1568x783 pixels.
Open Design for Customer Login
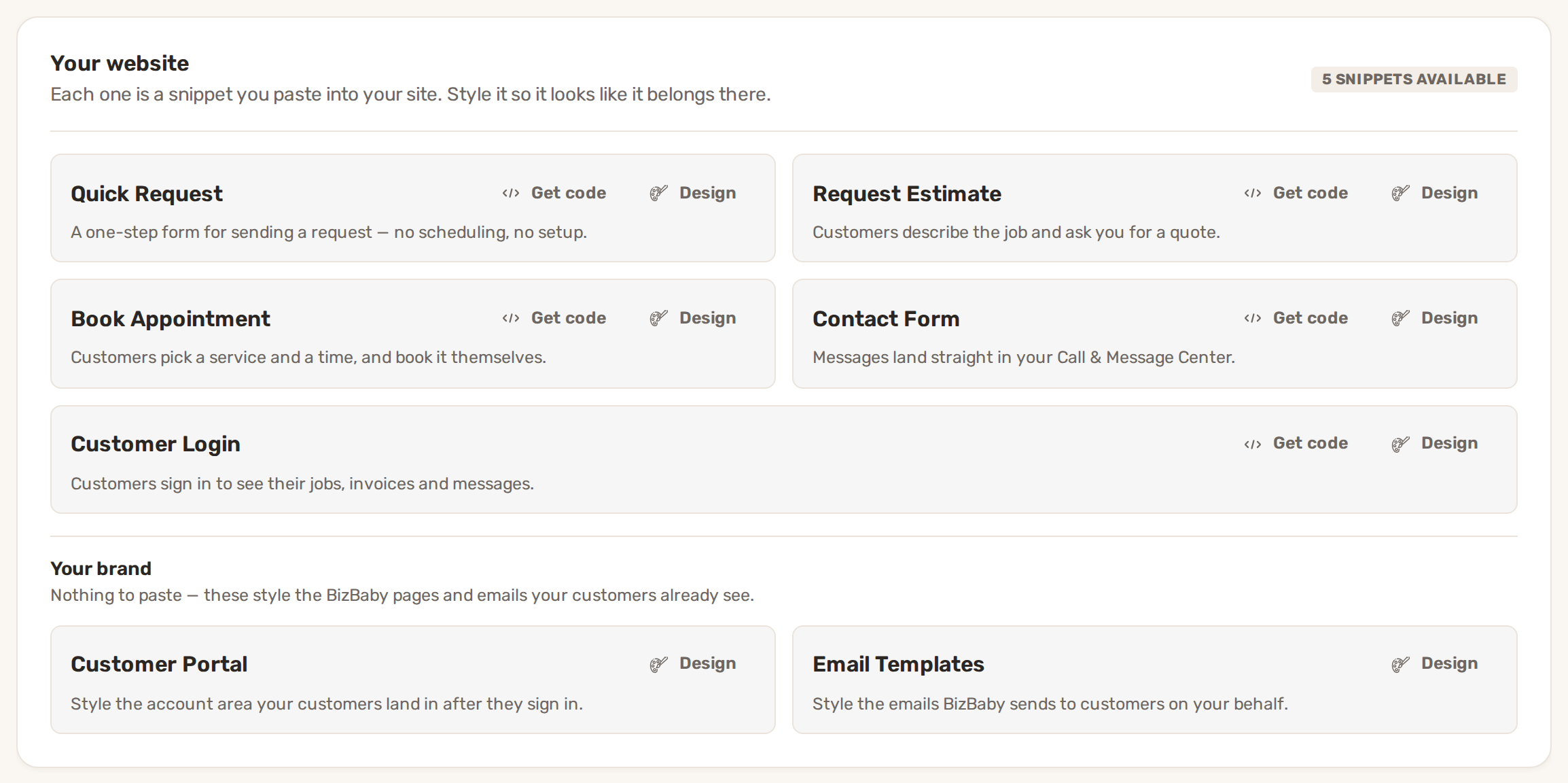click(x=1434, y=443)
